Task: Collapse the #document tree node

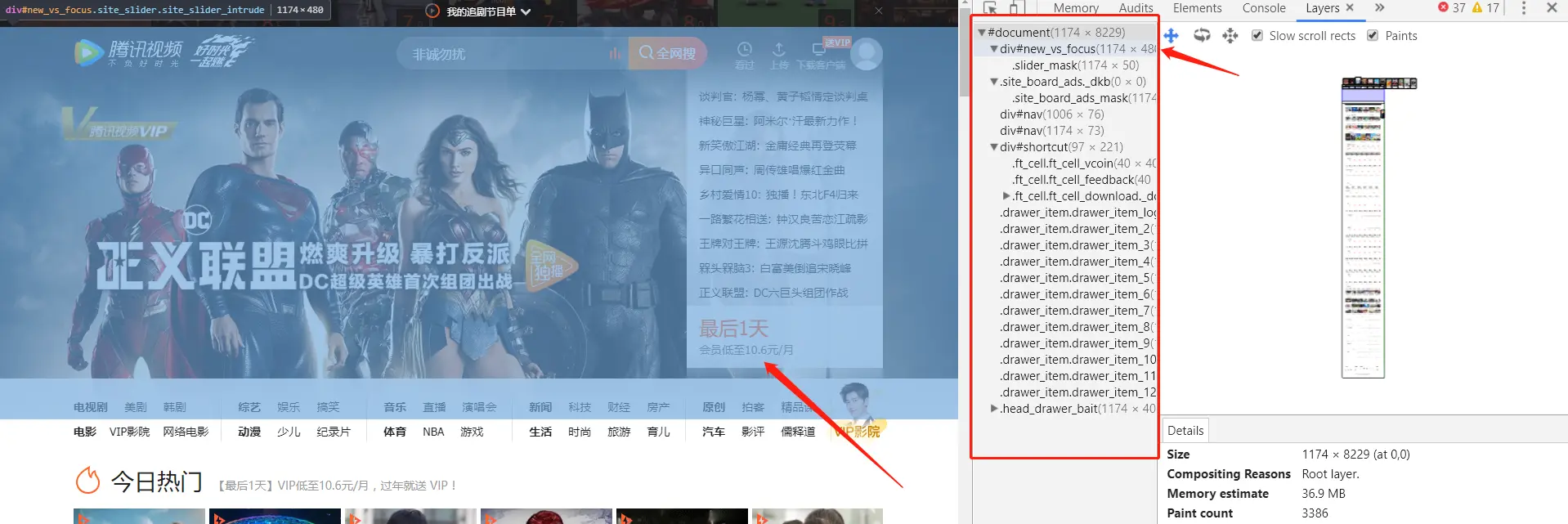Action: (x=982, y=33)
